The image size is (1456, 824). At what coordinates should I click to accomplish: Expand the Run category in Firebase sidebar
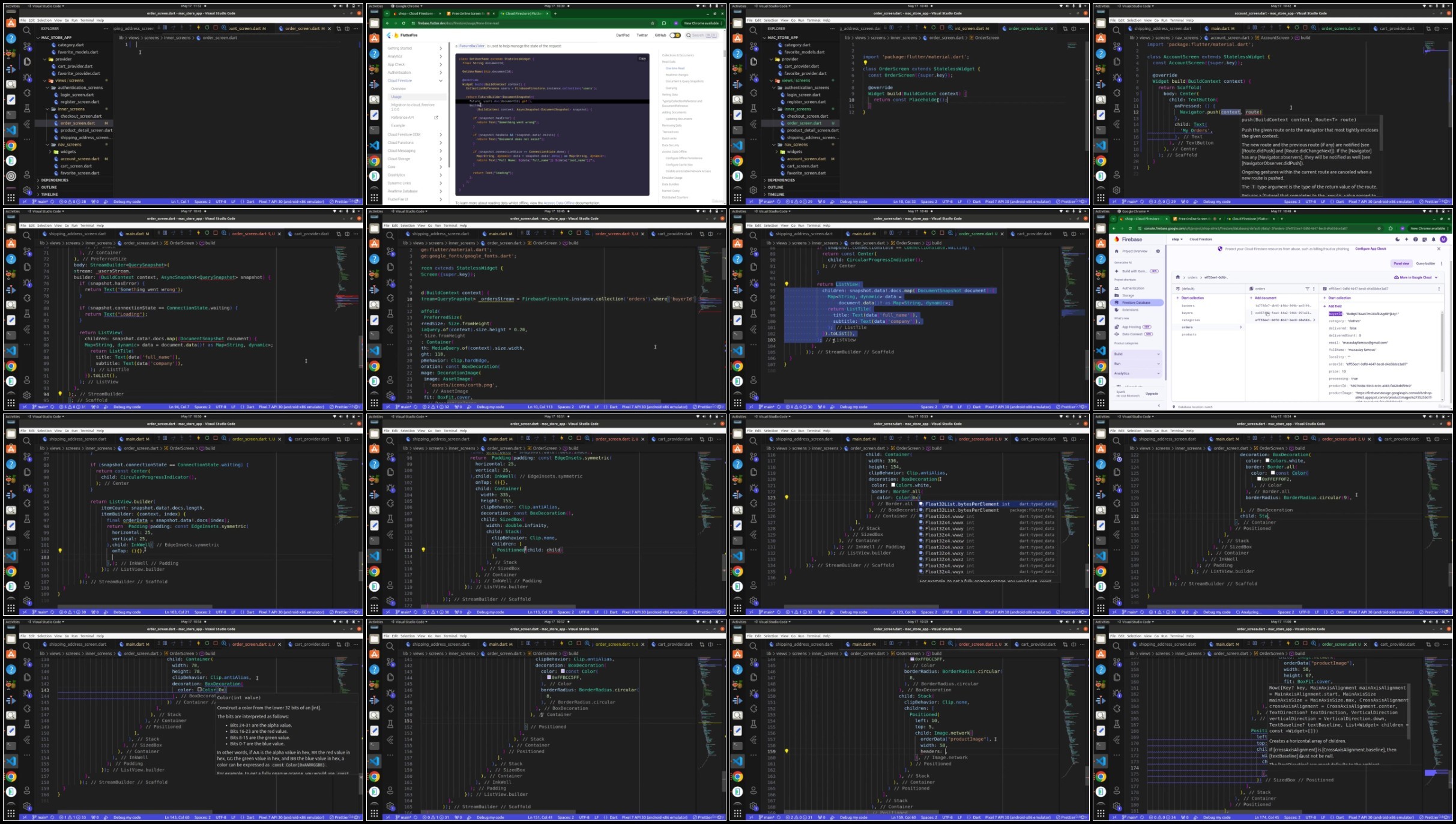1137,364
